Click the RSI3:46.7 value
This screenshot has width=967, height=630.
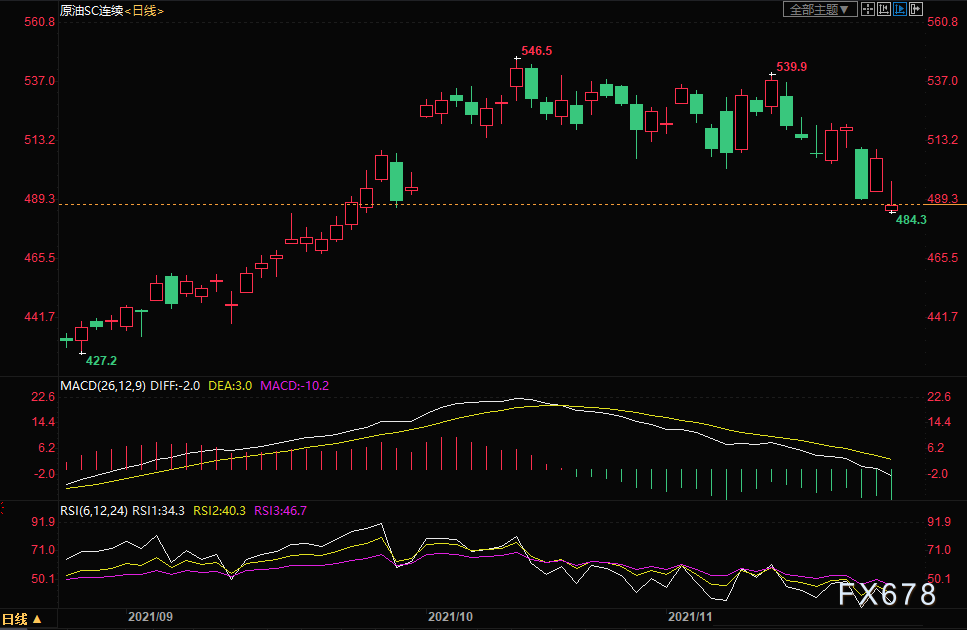pos(281,511)
